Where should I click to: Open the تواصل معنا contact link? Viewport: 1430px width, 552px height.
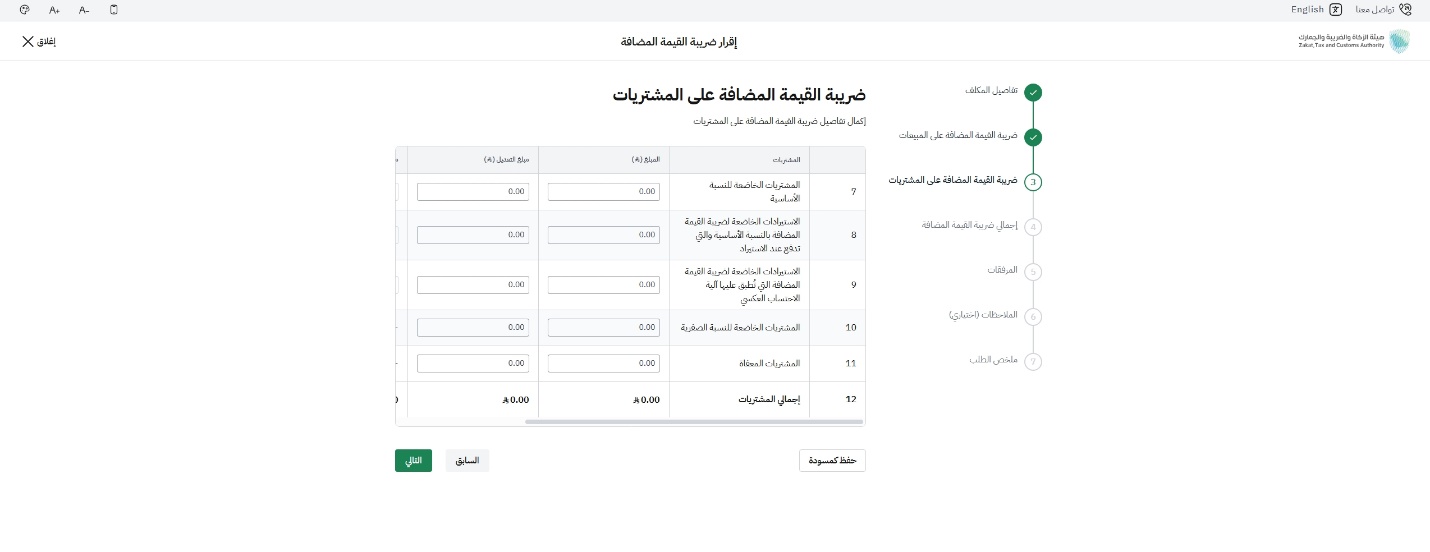[1375, 9]
